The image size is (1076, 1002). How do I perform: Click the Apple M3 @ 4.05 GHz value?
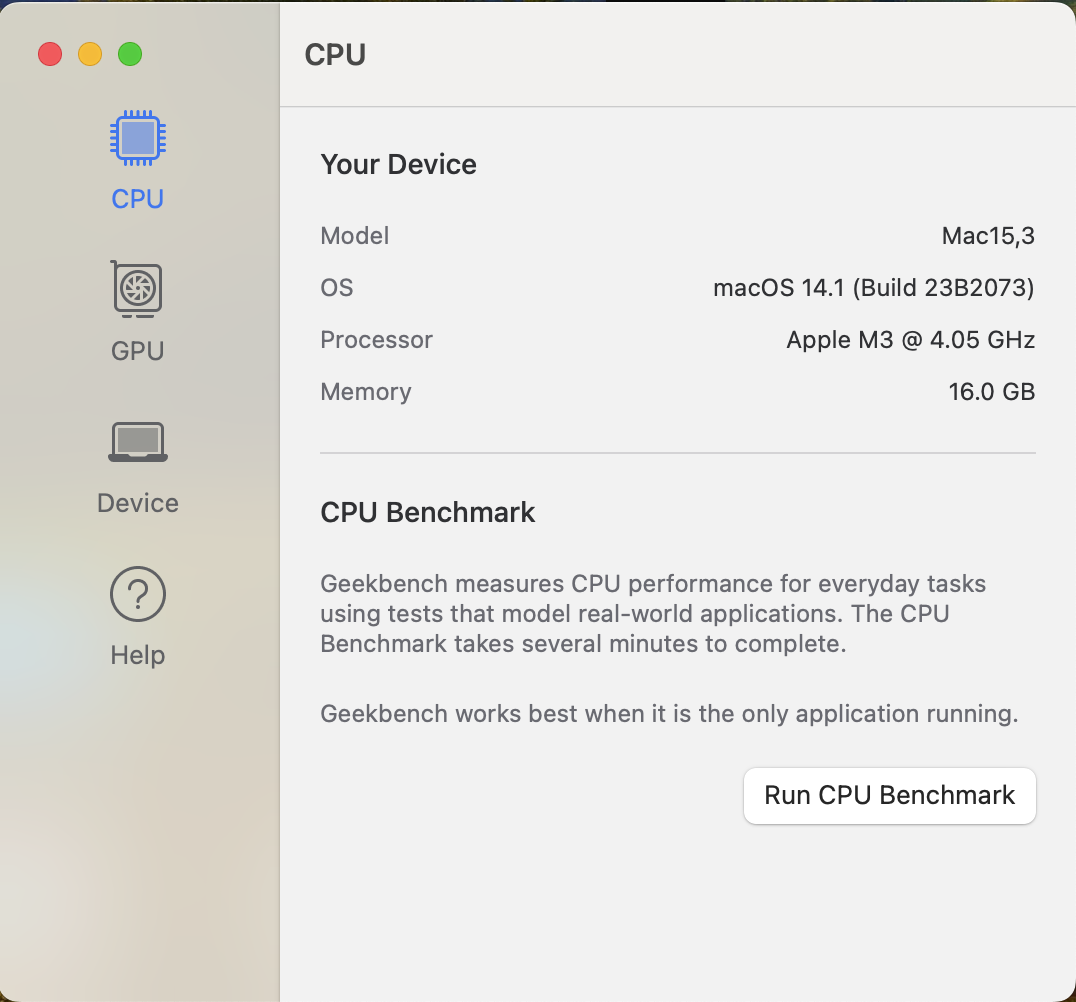click(x=911, y=340)
